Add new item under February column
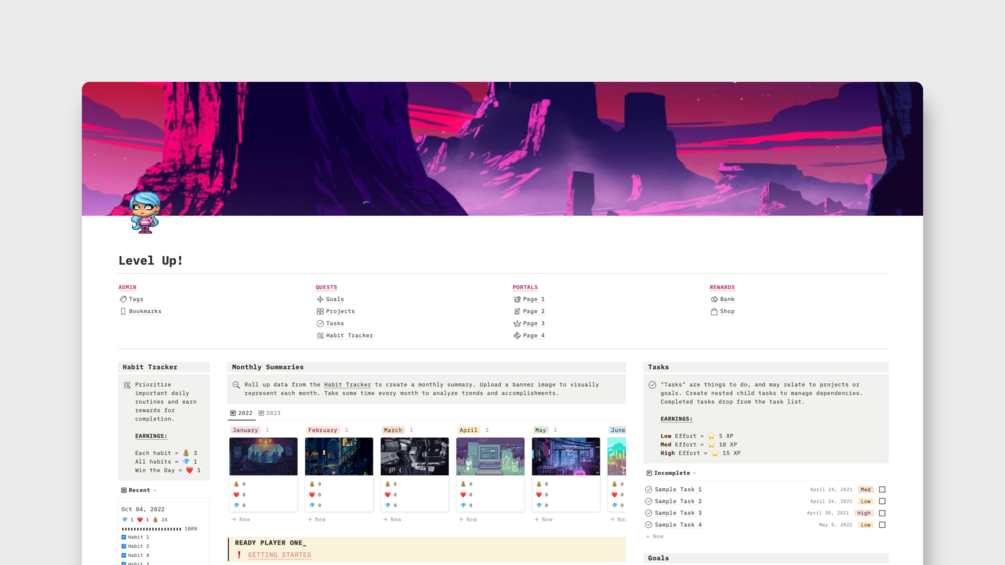Image resolution: width=1005 pixels, height=565 pixels. (x=317, y=520)
